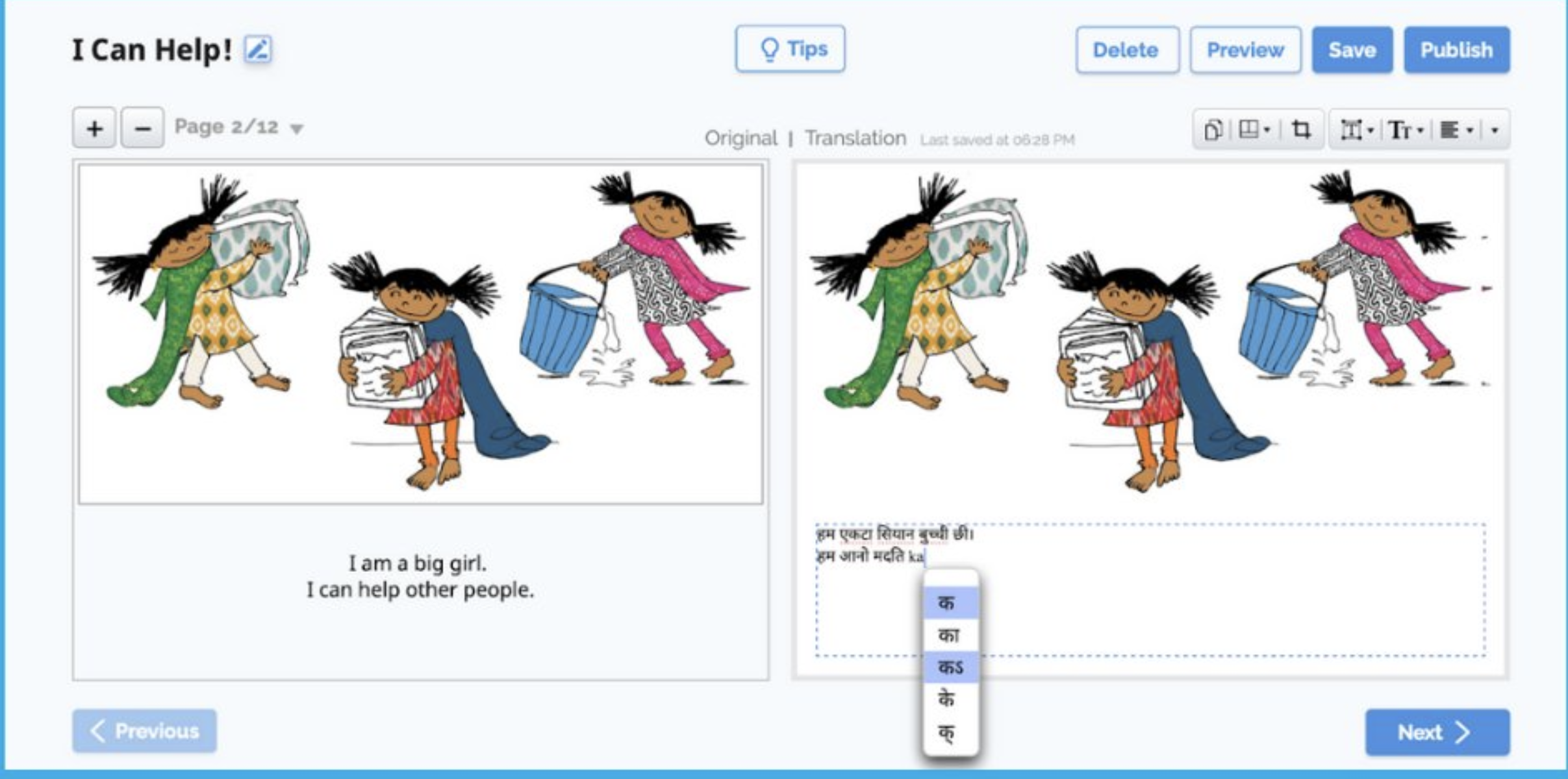This screenshot has height=779, width=1568.
Task: Add a page with the plus button
Action: (95, 128)
